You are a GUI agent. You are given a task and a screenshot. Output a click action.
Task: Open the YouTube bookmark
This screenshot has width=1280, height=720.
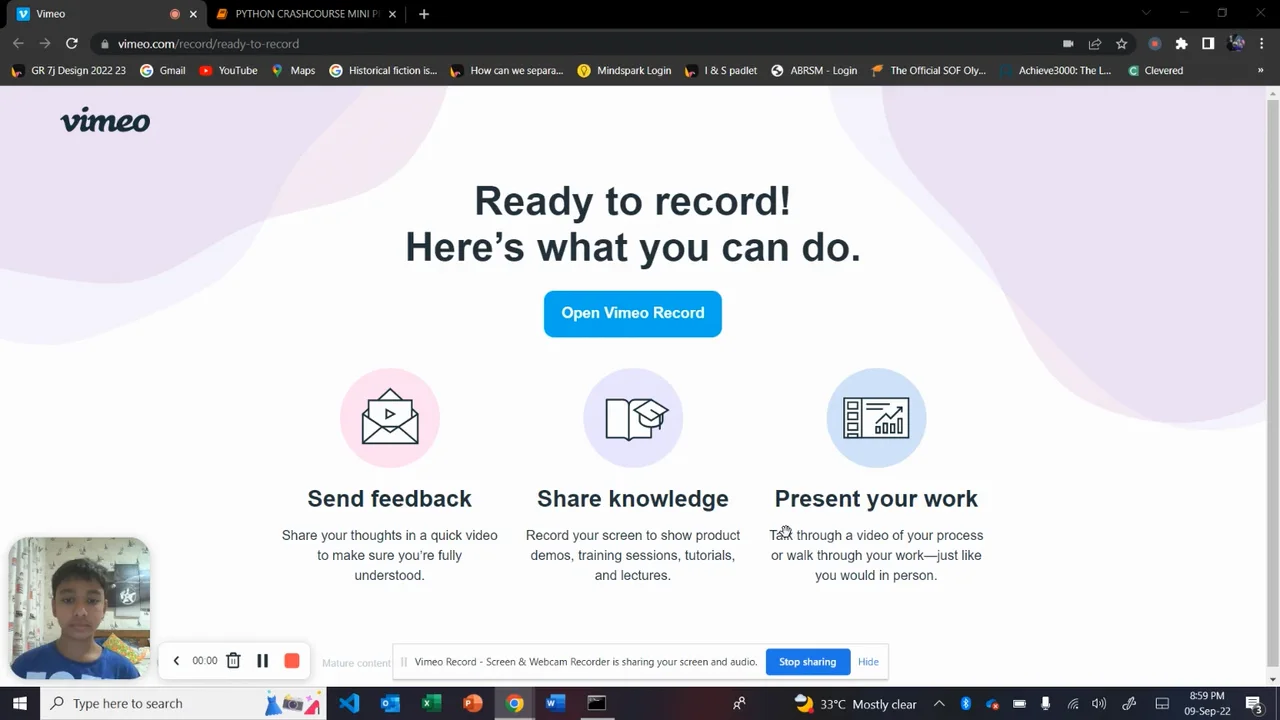(x=228, y=71)
